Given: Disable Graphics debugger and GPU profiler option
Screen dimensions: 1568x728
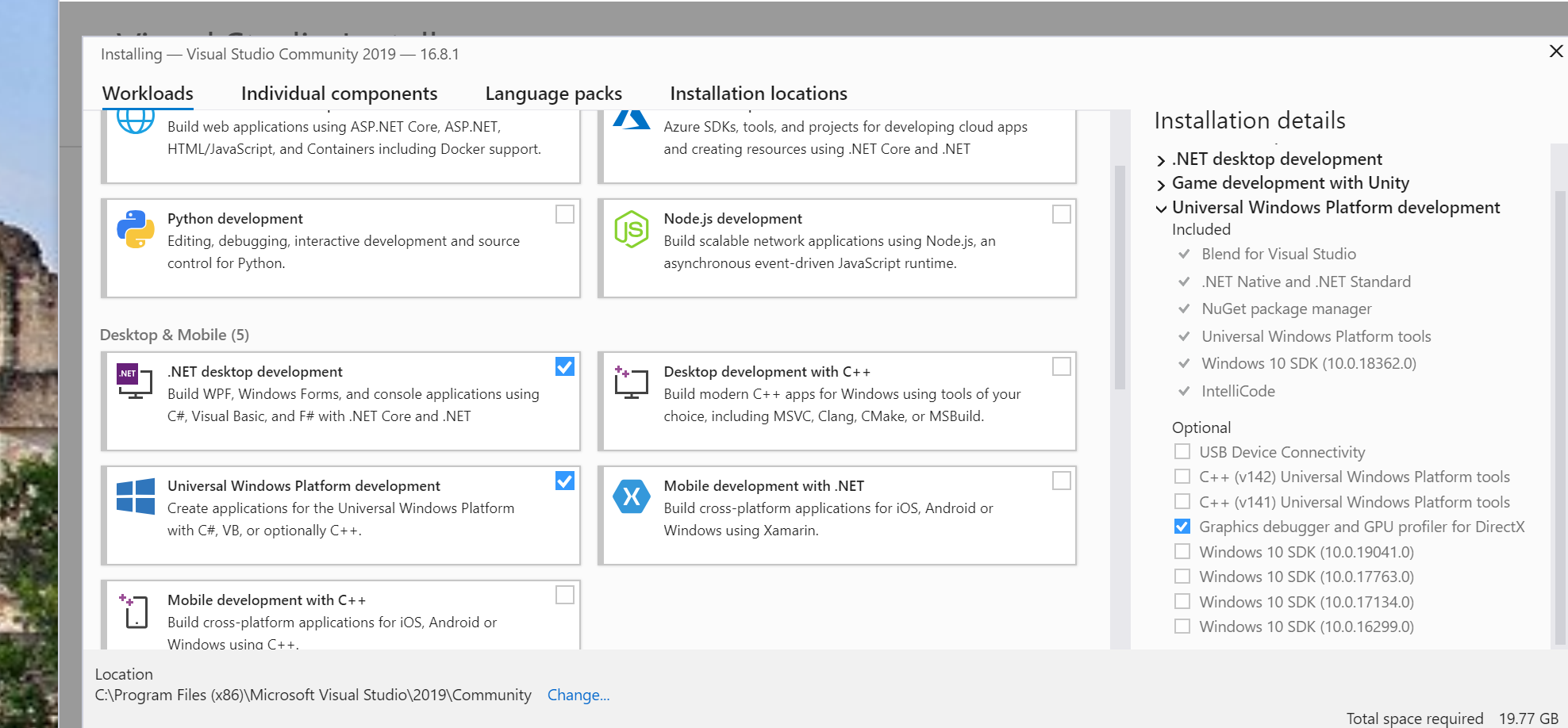Looking at the screenshot, I should coord(1182,527).
